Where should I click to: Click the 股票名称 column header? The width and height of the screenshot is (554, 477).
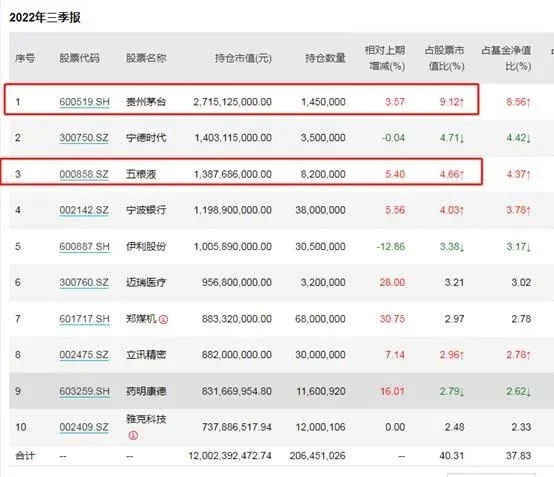(146, 58)
